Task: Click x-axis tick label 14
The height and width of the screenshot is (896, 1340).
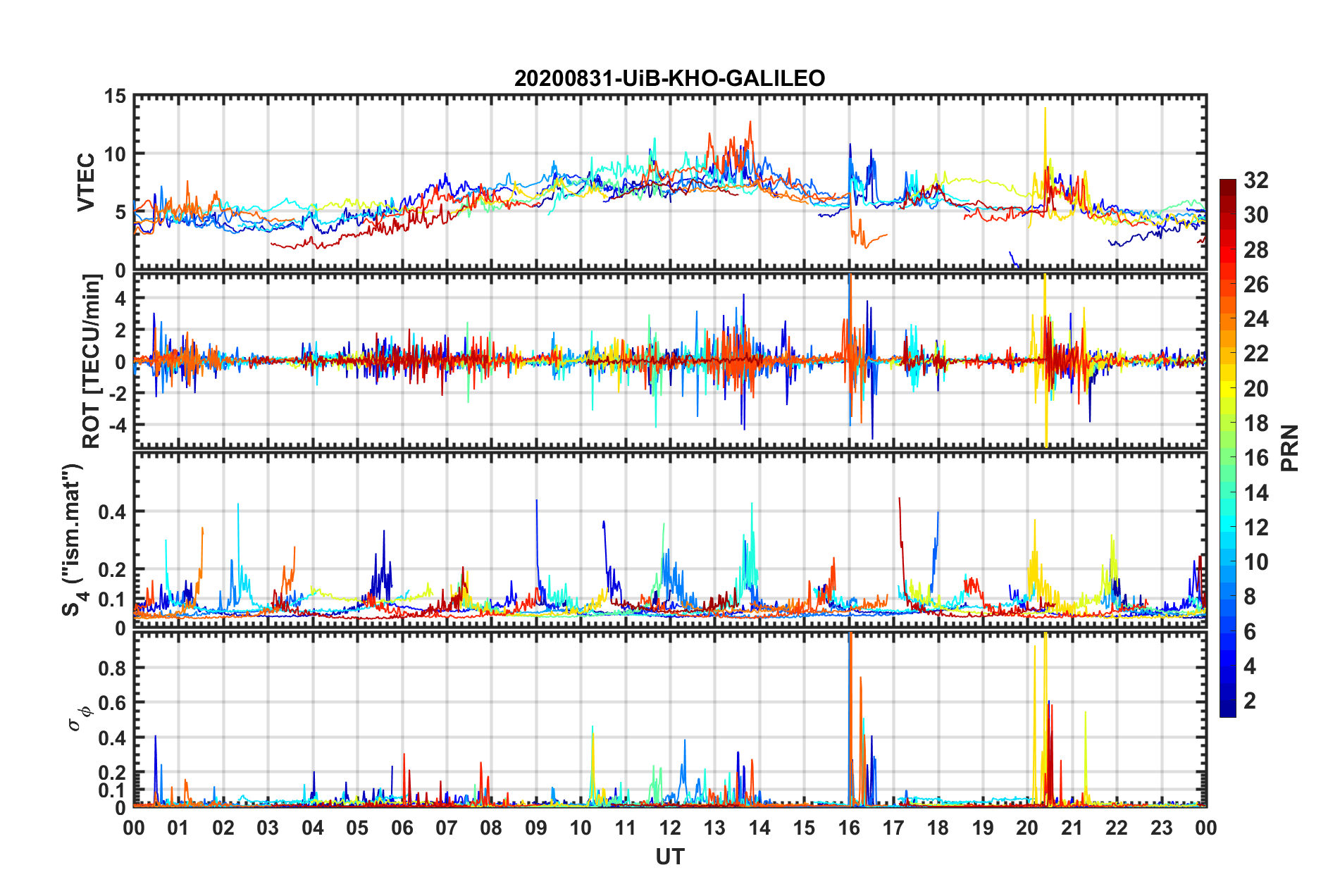Action: pyautogui.click(x=759, y=828)
